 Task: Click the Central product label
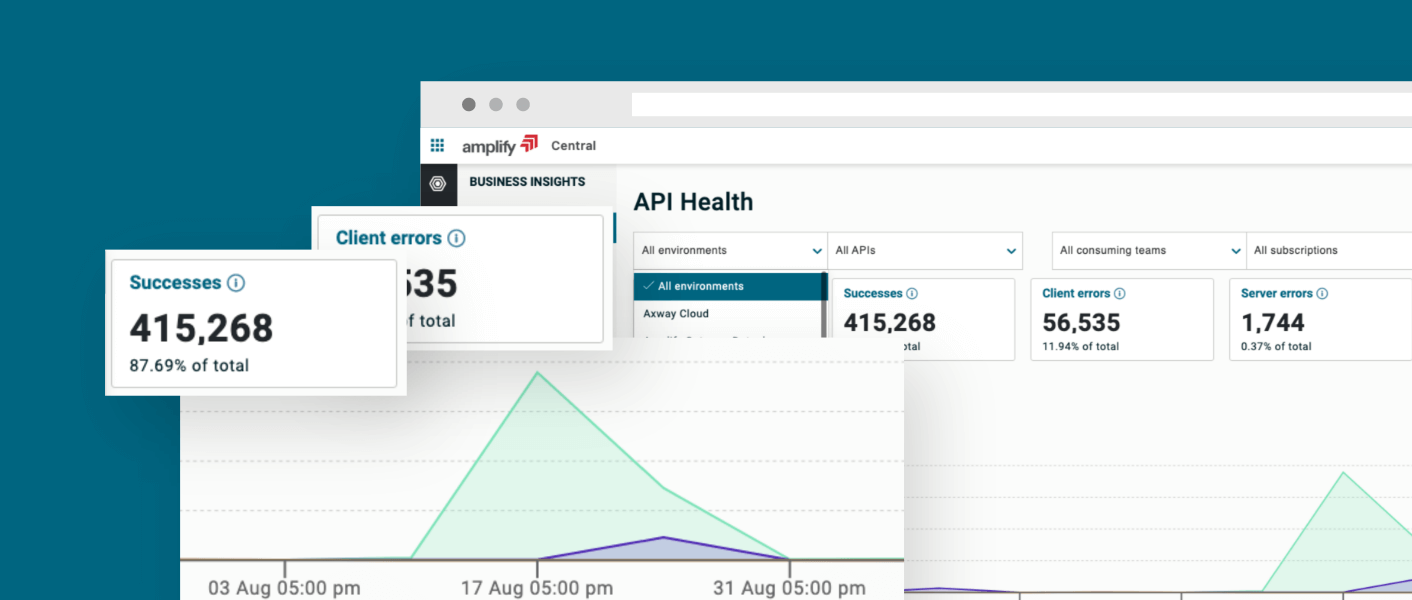[573, 146]
